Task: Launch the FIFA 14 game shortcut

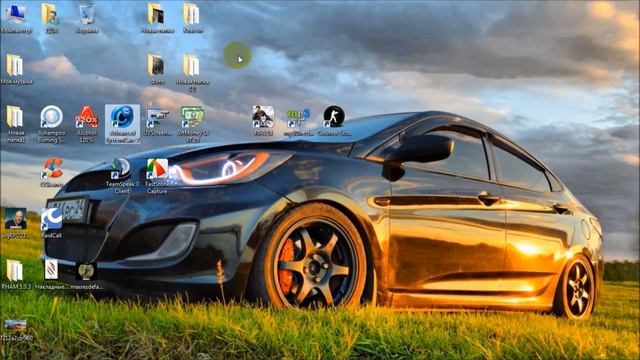Action: coord(263,121)
